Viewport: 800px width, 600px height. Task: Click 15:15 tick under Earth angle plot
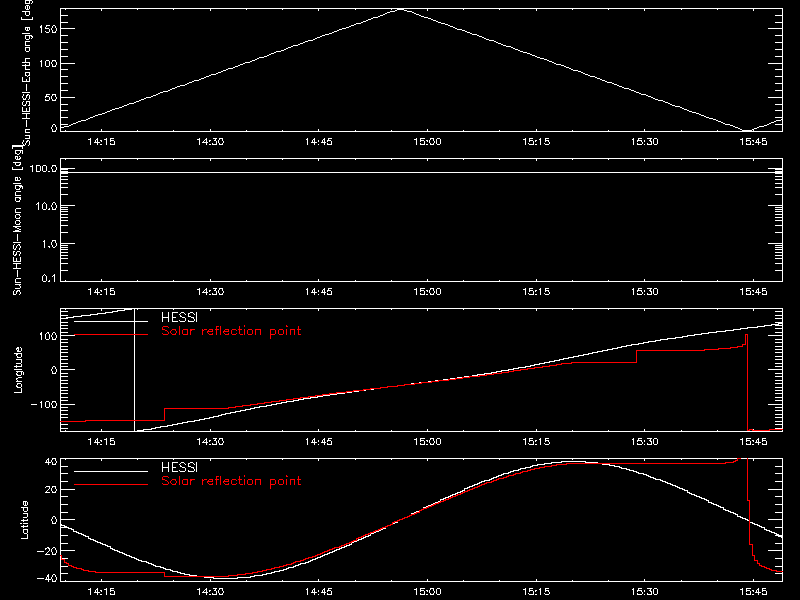point(536,142)
